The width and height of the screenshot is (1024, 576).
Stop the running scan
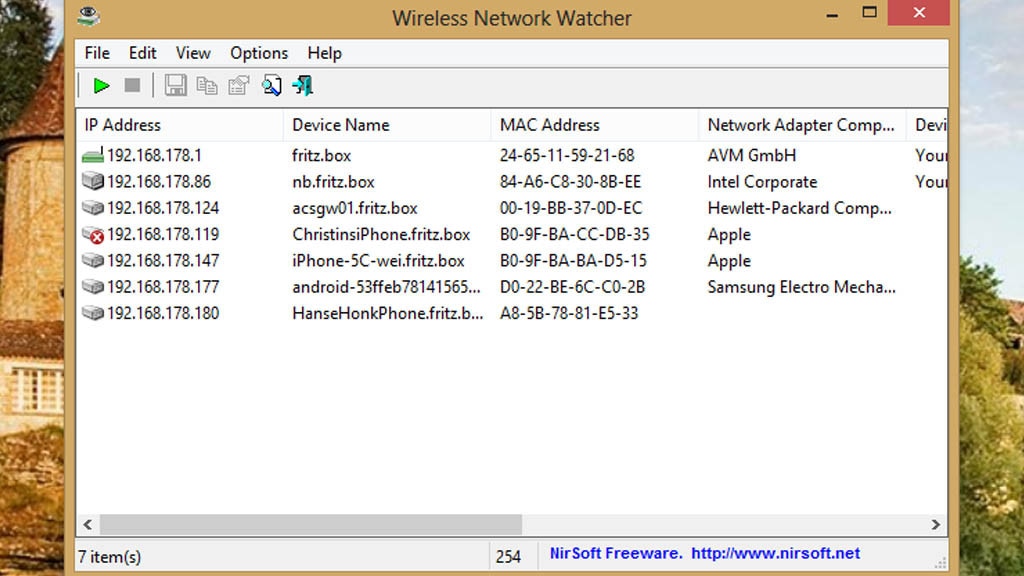pyautogui.click(x=131, y=85)
